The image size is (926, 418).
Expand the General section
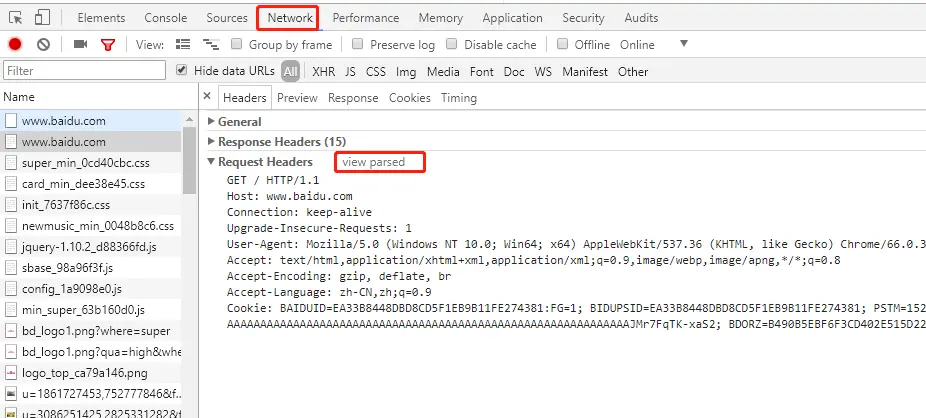(x=211, y=122)
